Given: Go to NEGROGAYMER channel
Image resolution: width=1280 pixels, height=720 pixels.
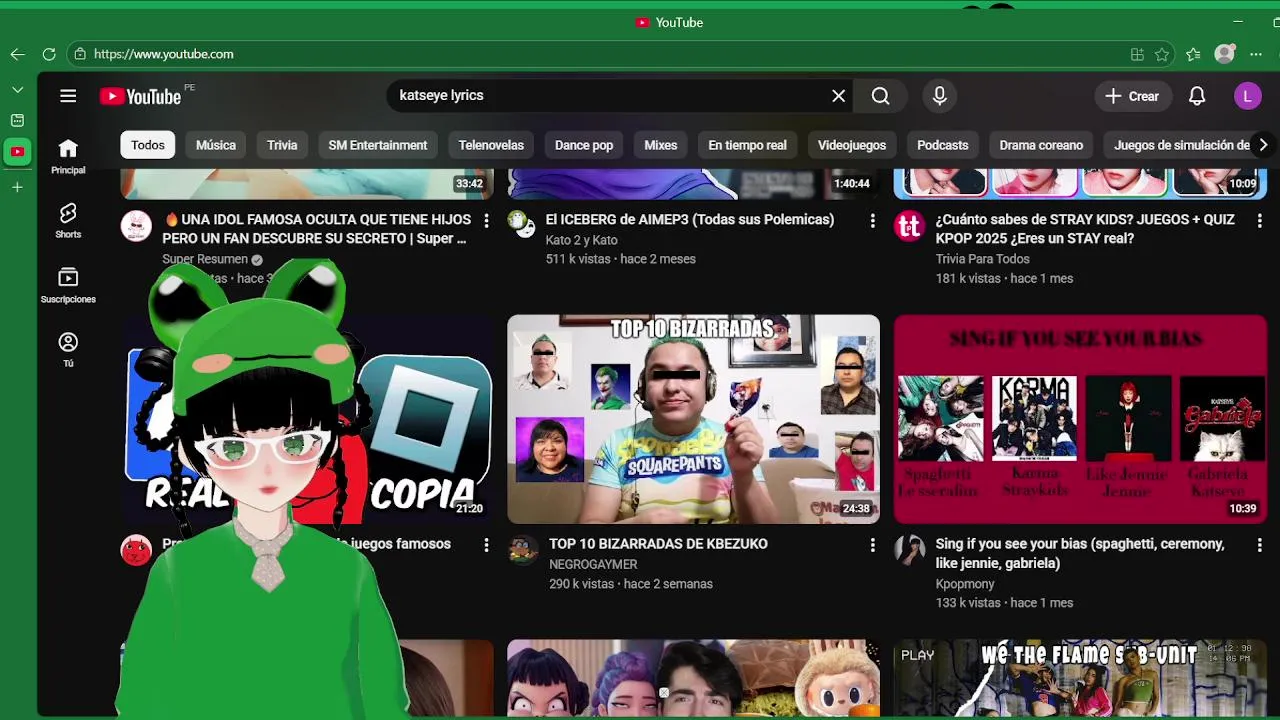Looking at the screenshot, I should 593,564.
